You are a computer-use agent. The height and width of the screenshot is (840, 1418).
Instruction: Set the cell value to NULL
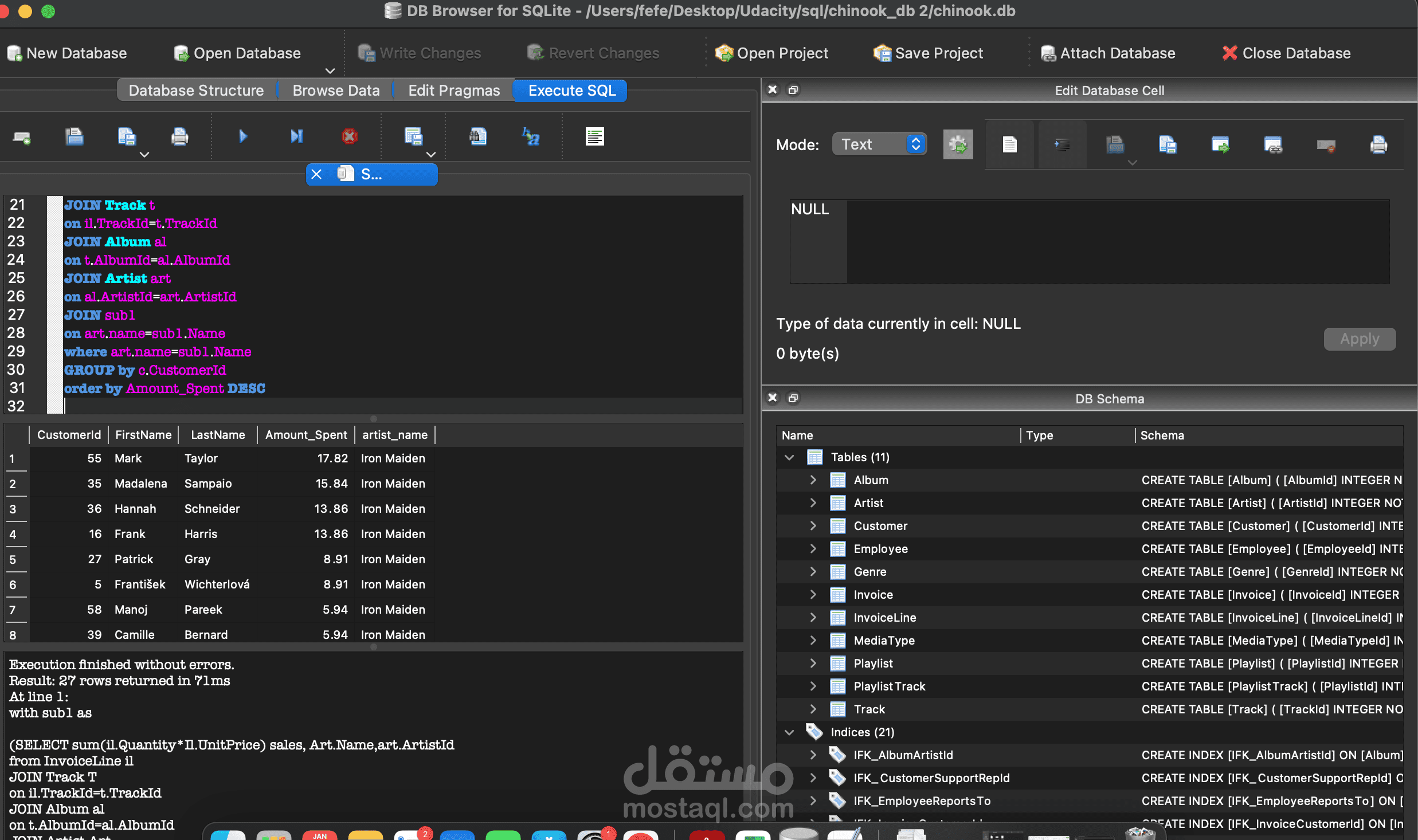1326,145
